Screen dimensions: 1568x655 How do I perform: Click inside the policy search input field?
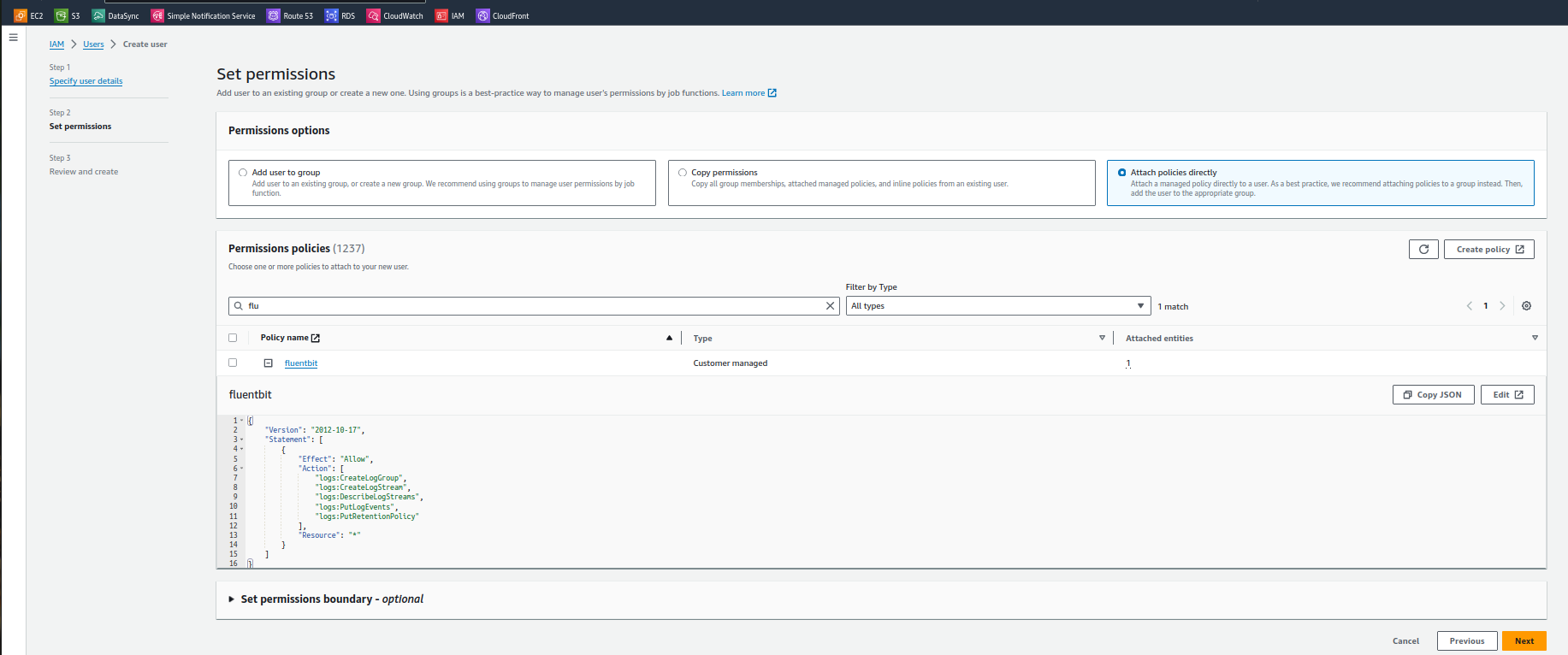[x=534, y=305]
